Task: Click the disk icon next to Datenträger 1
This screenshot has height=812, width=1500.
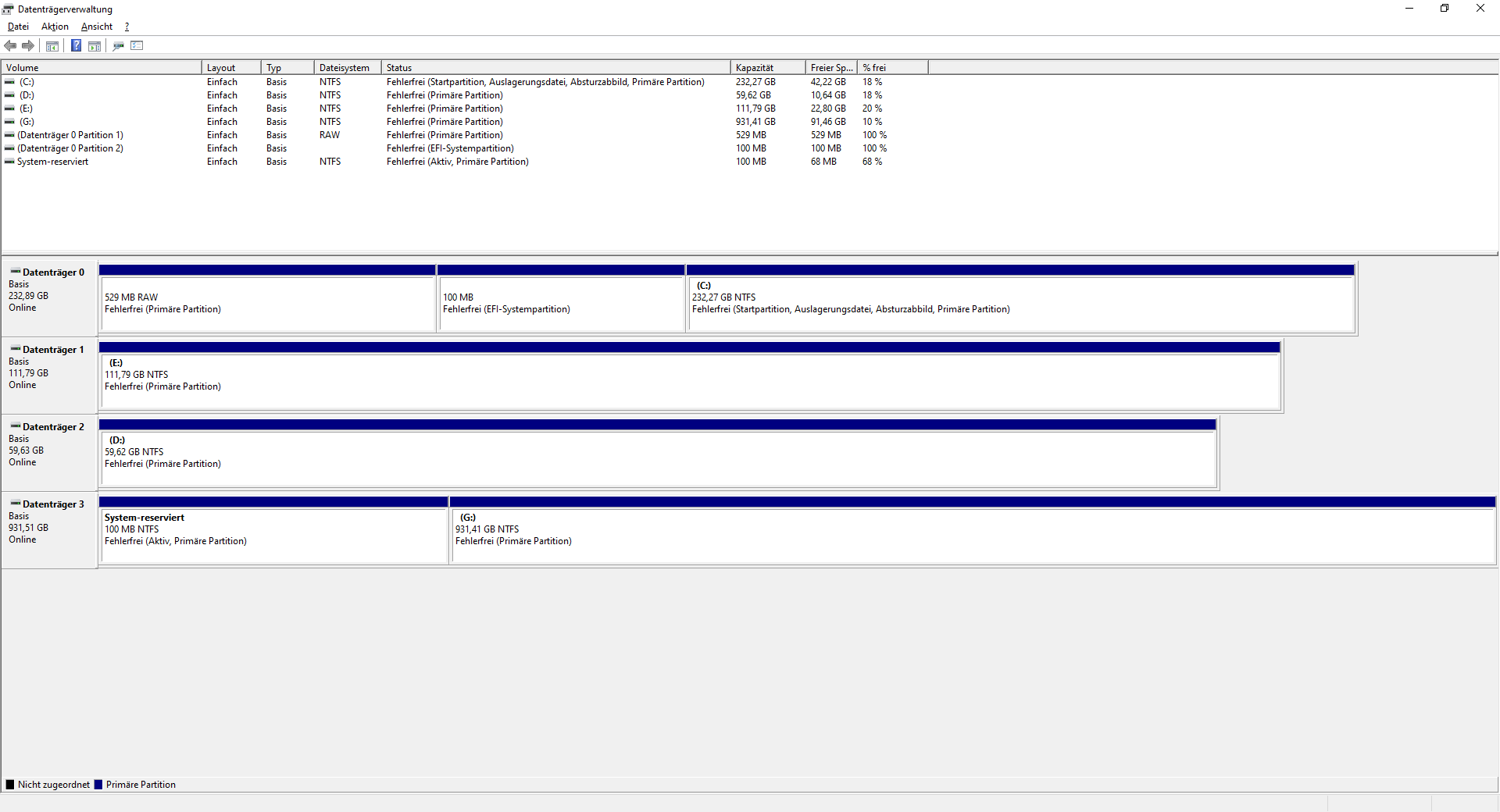Action: tap(16, 349)
